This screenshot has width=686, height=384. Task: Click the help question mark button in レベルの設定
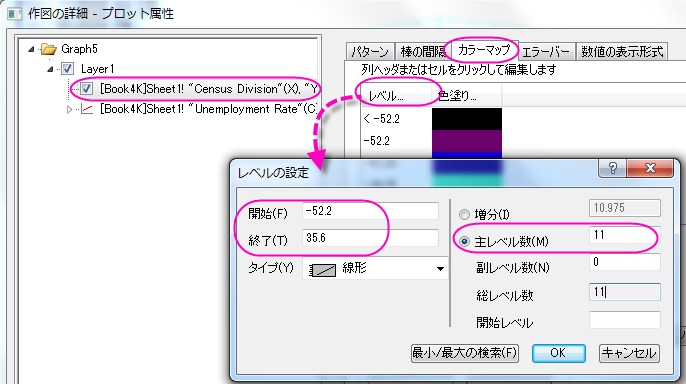(x=612, y=168)
